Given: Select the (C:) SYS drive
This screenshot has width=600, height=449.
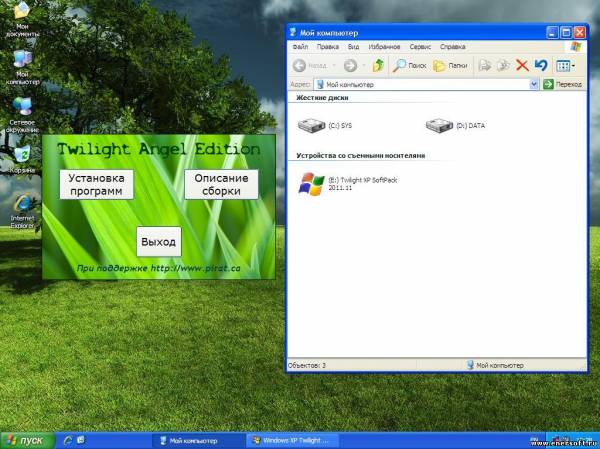Looking at the screenshot, I should click(324, 126).
